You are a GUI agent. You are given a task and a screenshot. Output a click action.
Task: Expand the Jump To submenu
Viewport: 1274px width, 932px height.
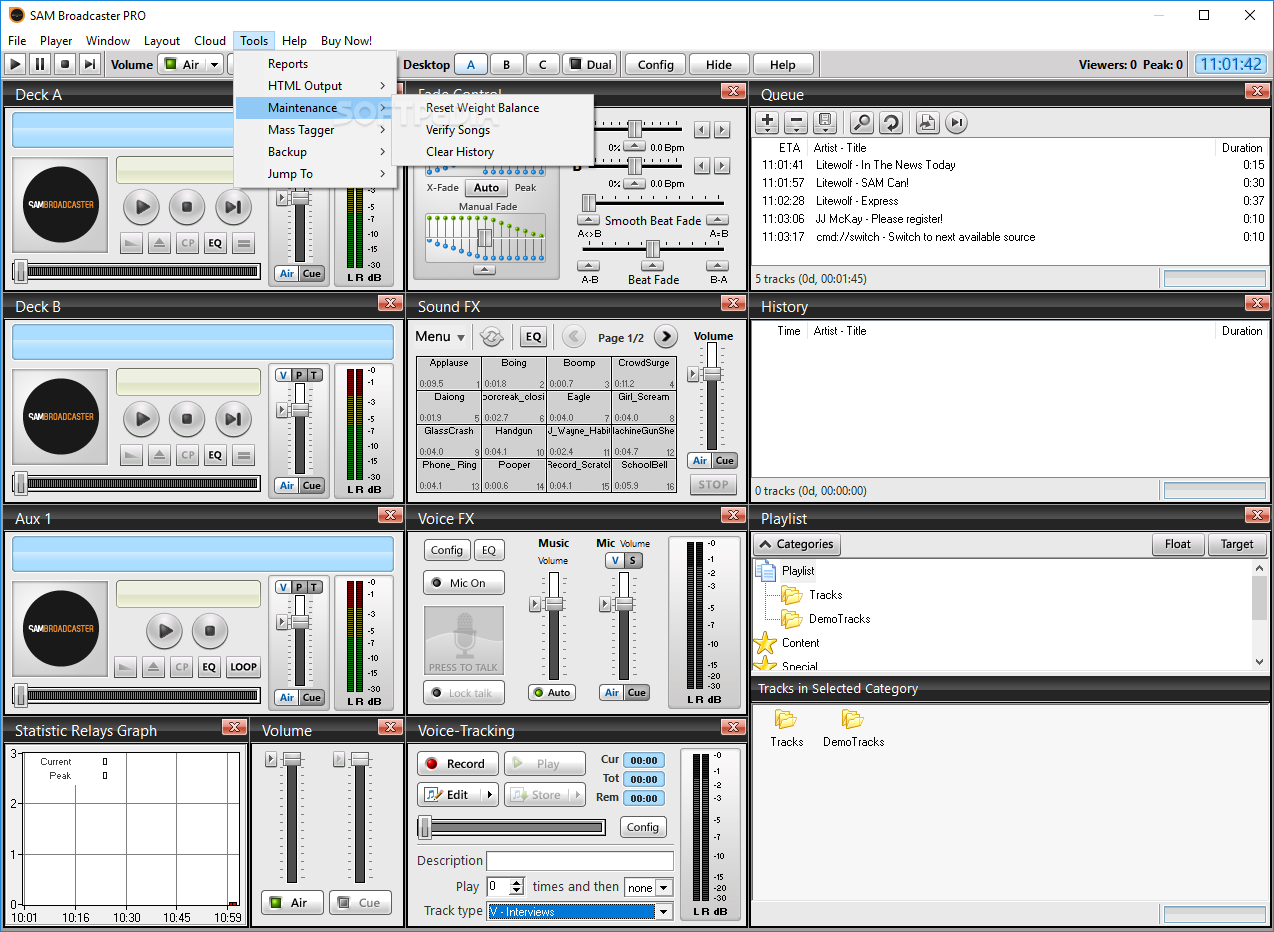point(316,174)
